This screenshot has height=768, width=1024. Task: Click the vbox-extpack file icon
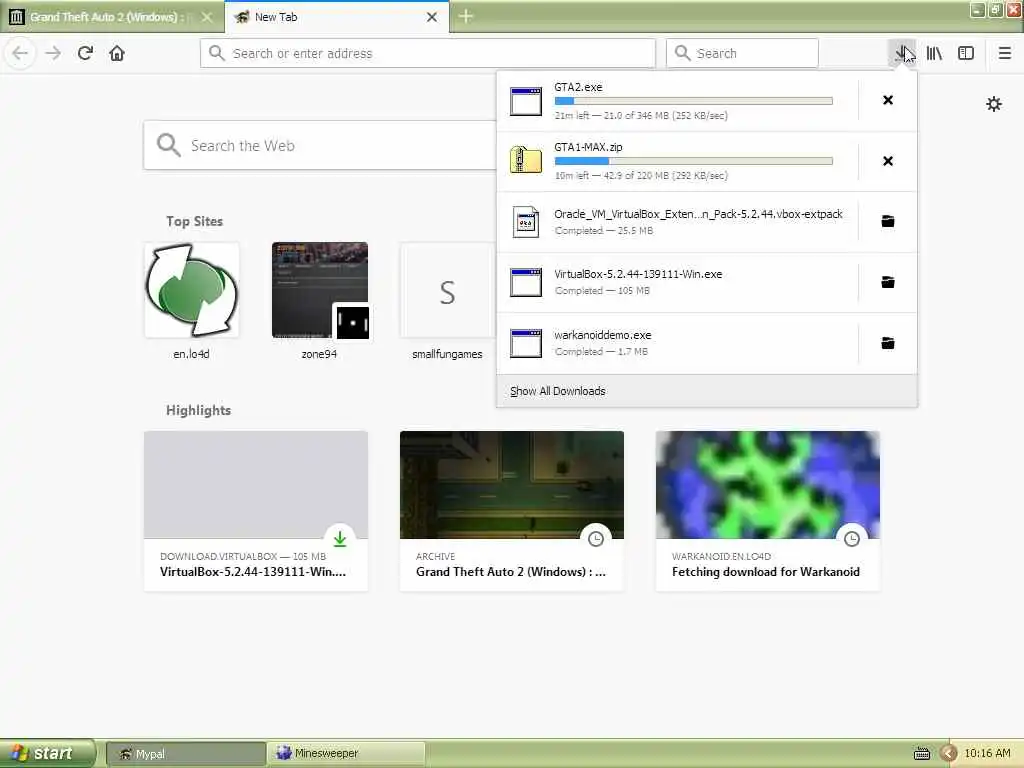(526, 222)
